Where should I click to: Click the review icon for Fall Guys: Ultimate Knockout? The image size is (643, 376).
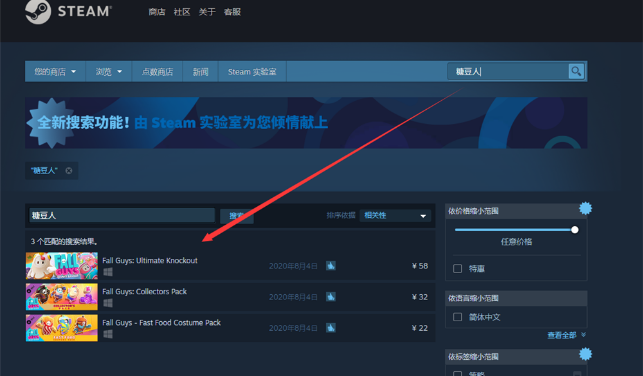pos(331,266)
